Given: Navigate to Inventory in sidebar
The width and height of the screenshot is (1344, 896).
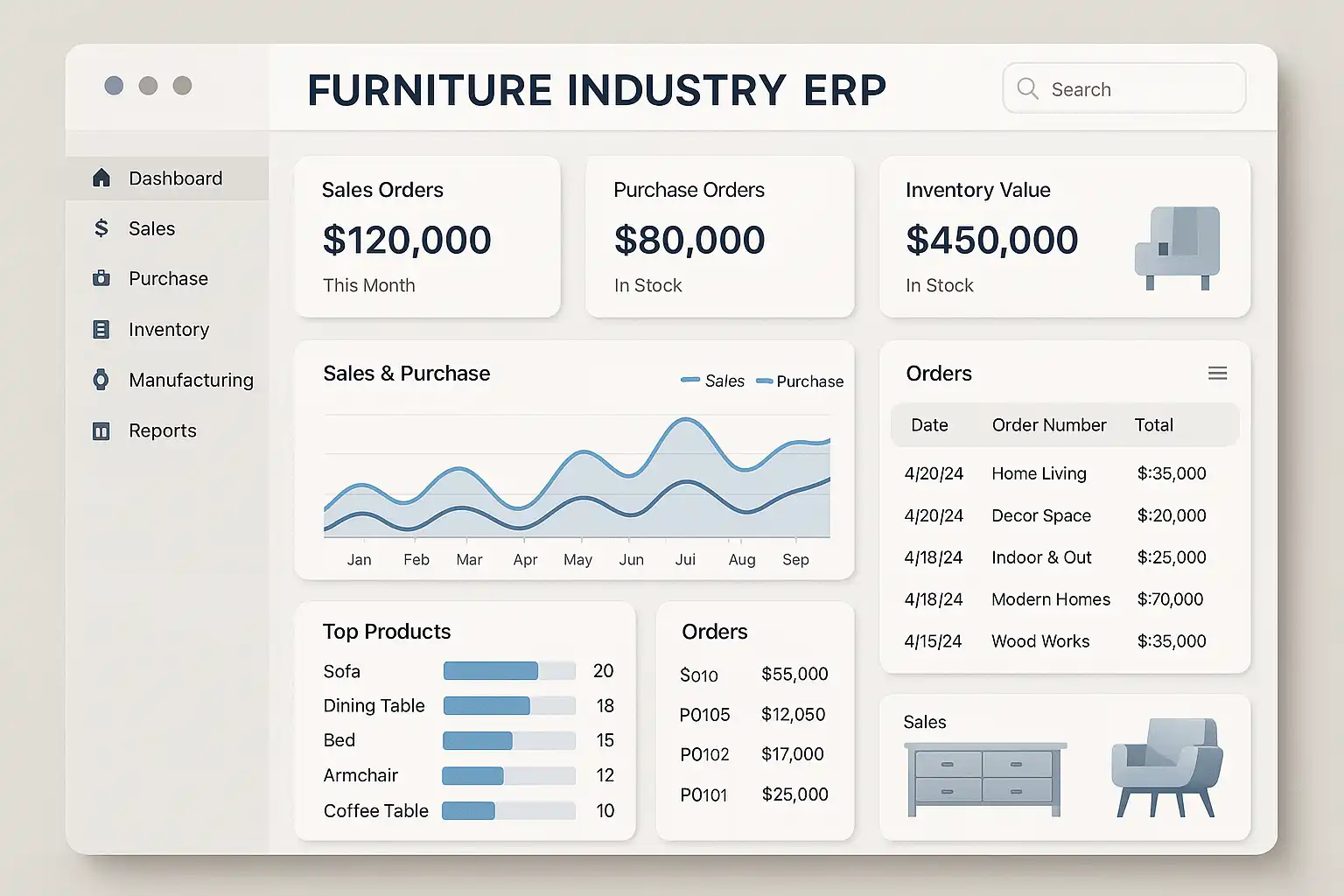Looking at the screenshot, I should (167, 329).
